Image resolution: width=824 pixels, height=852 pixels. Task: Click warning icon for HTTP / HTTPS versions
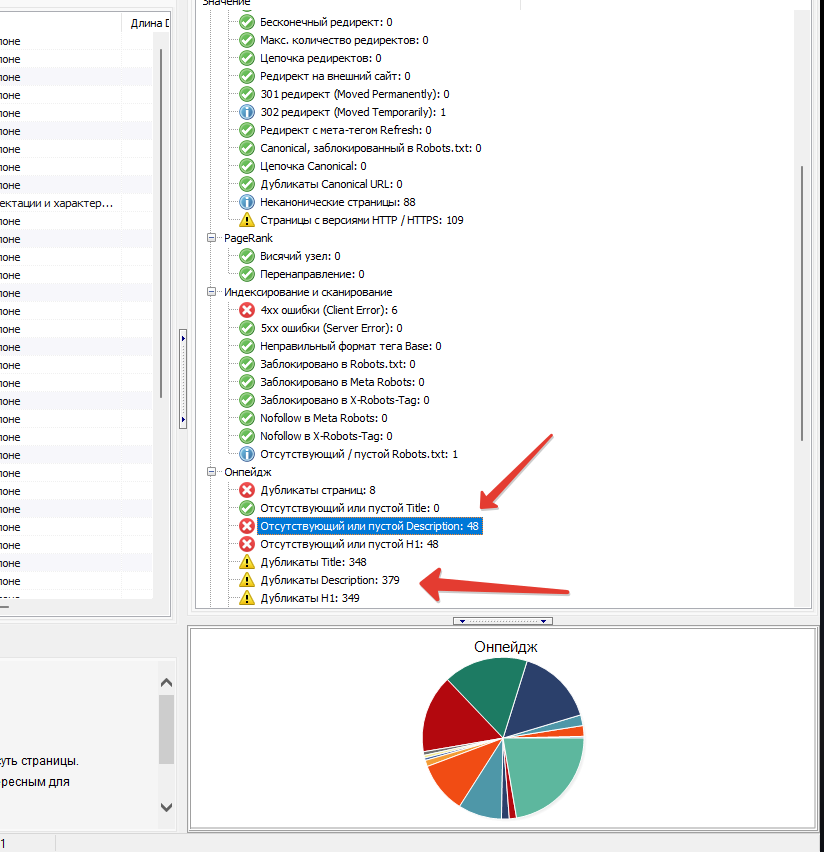click(x=247, y=220)
